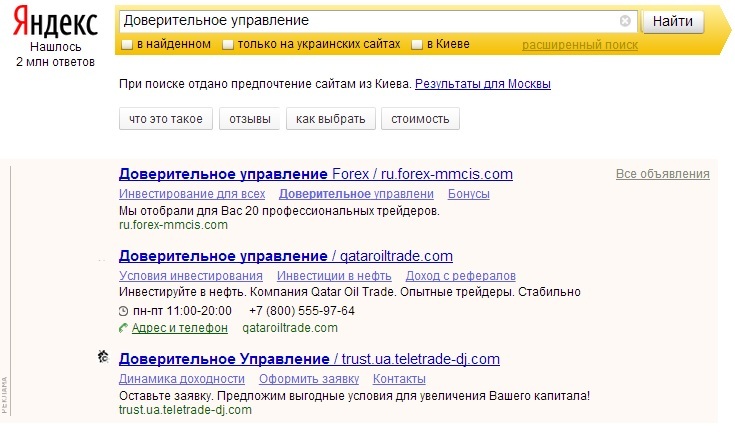The height and width of the screenshot is (433, 735).
Task: Choose the 'стоимость' suggestion
Action: pyautogui.click(x=420, y=119)
